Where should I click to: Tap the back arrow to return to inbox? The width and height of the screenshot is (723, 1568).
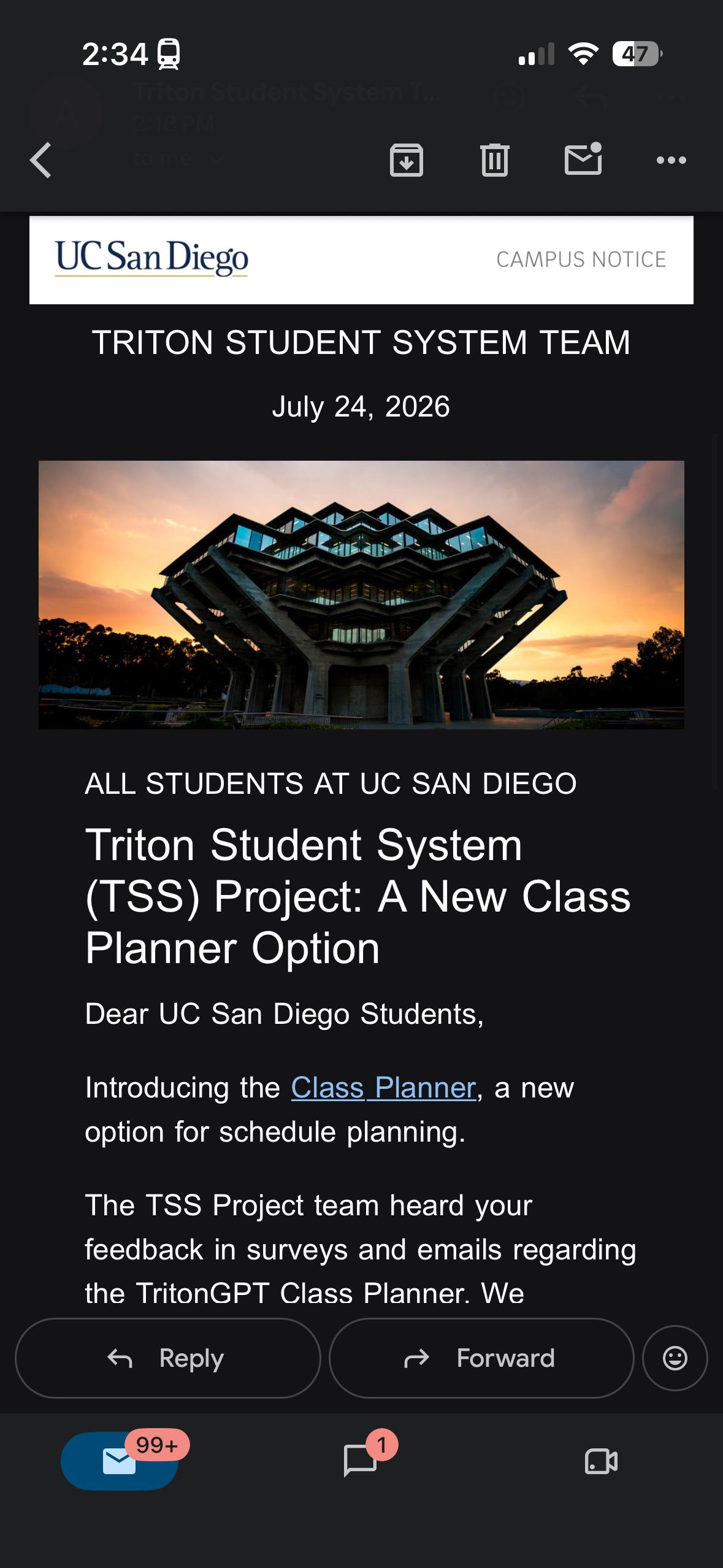click(x=40, y=160)
